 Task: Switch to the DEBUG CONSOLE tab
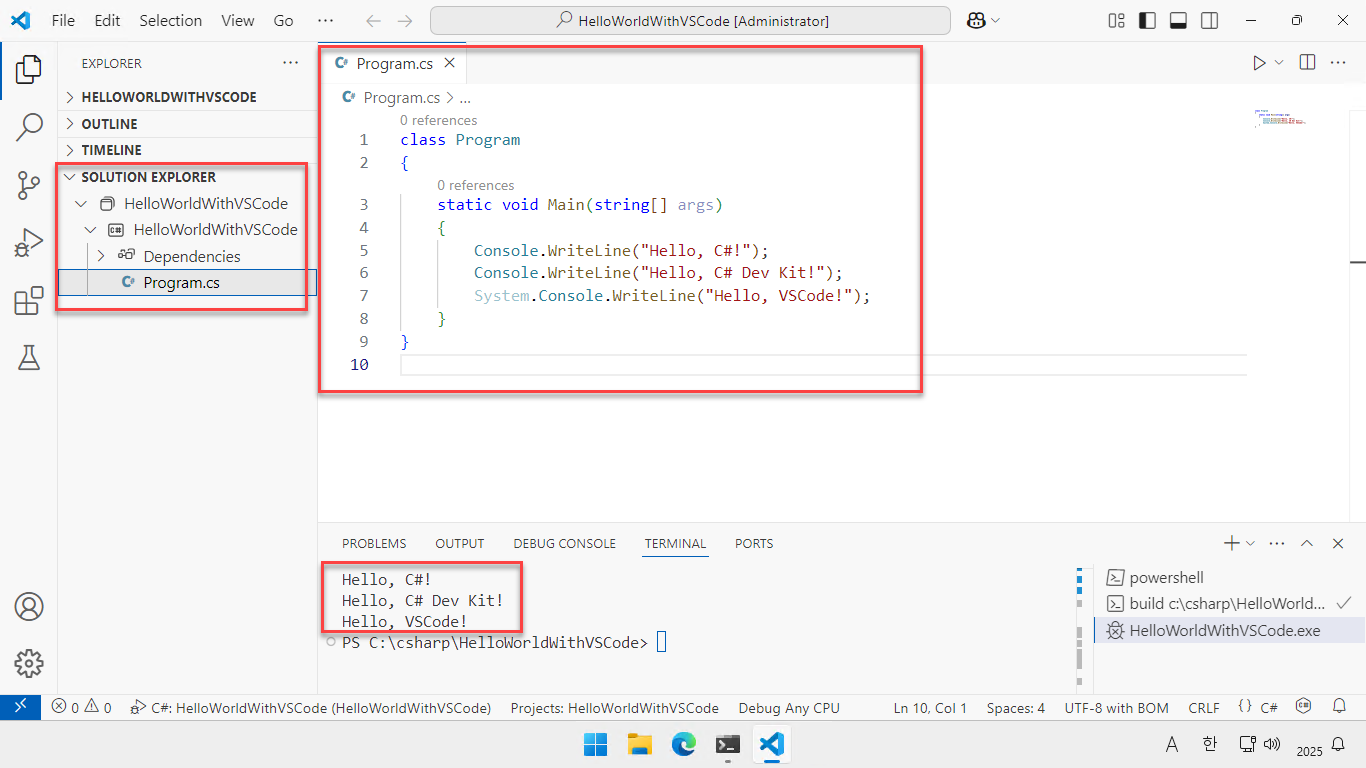click(x=564, y=543)
